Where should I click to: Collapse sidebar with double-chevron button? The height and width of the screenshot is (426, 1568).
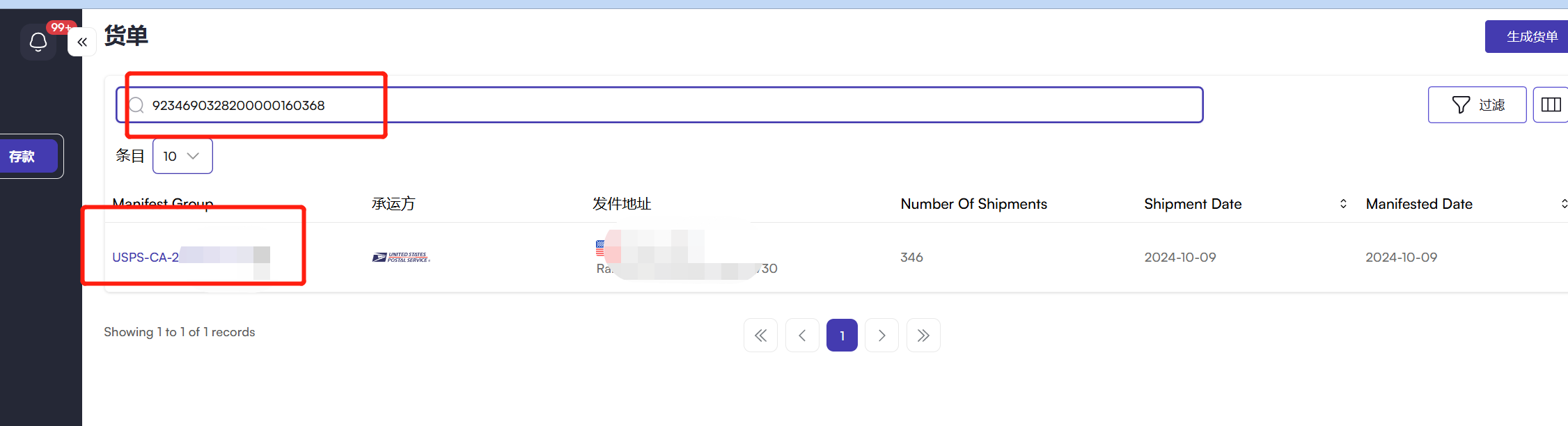[x=82, y=42]
